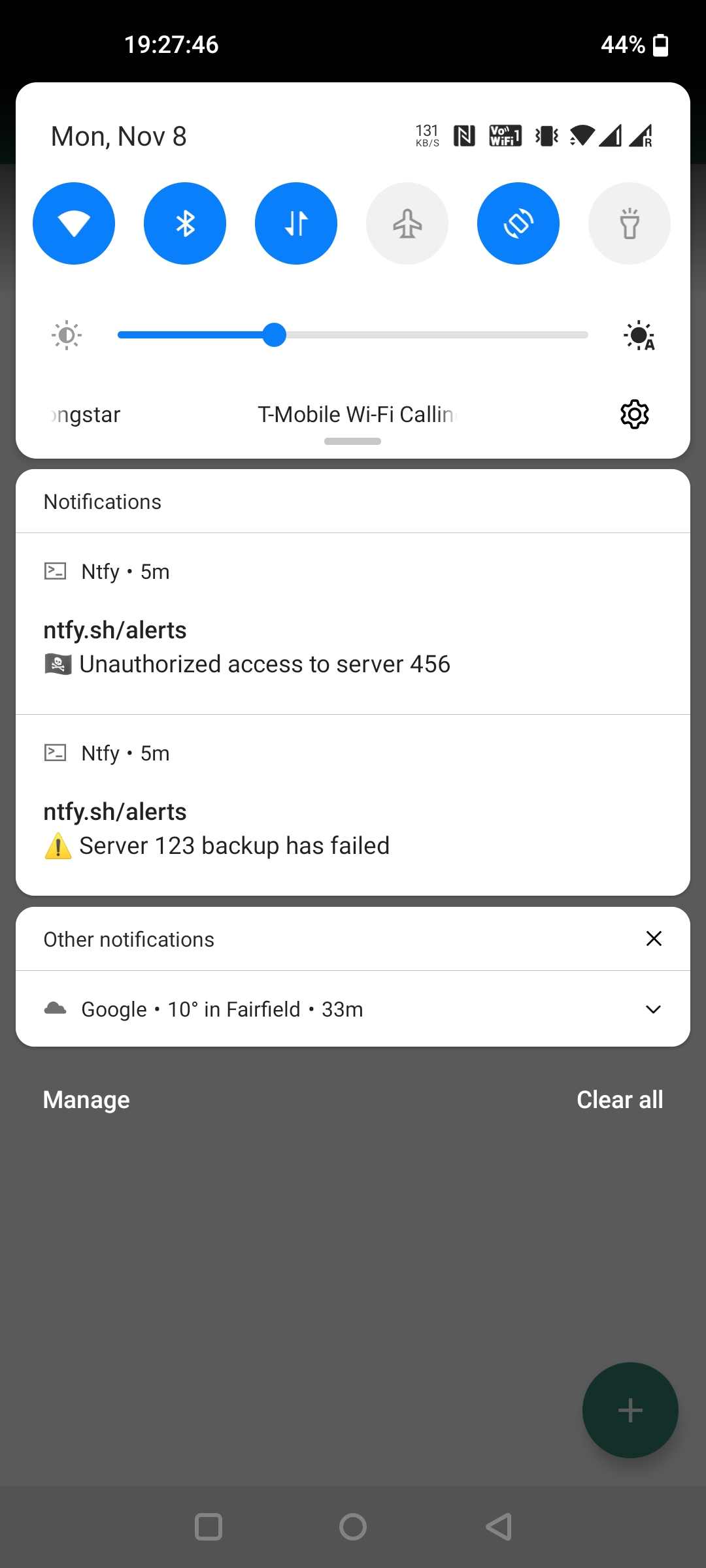Tap the floating plus button
Viewport: 706px width, 1568px height.
point(630,1410)
